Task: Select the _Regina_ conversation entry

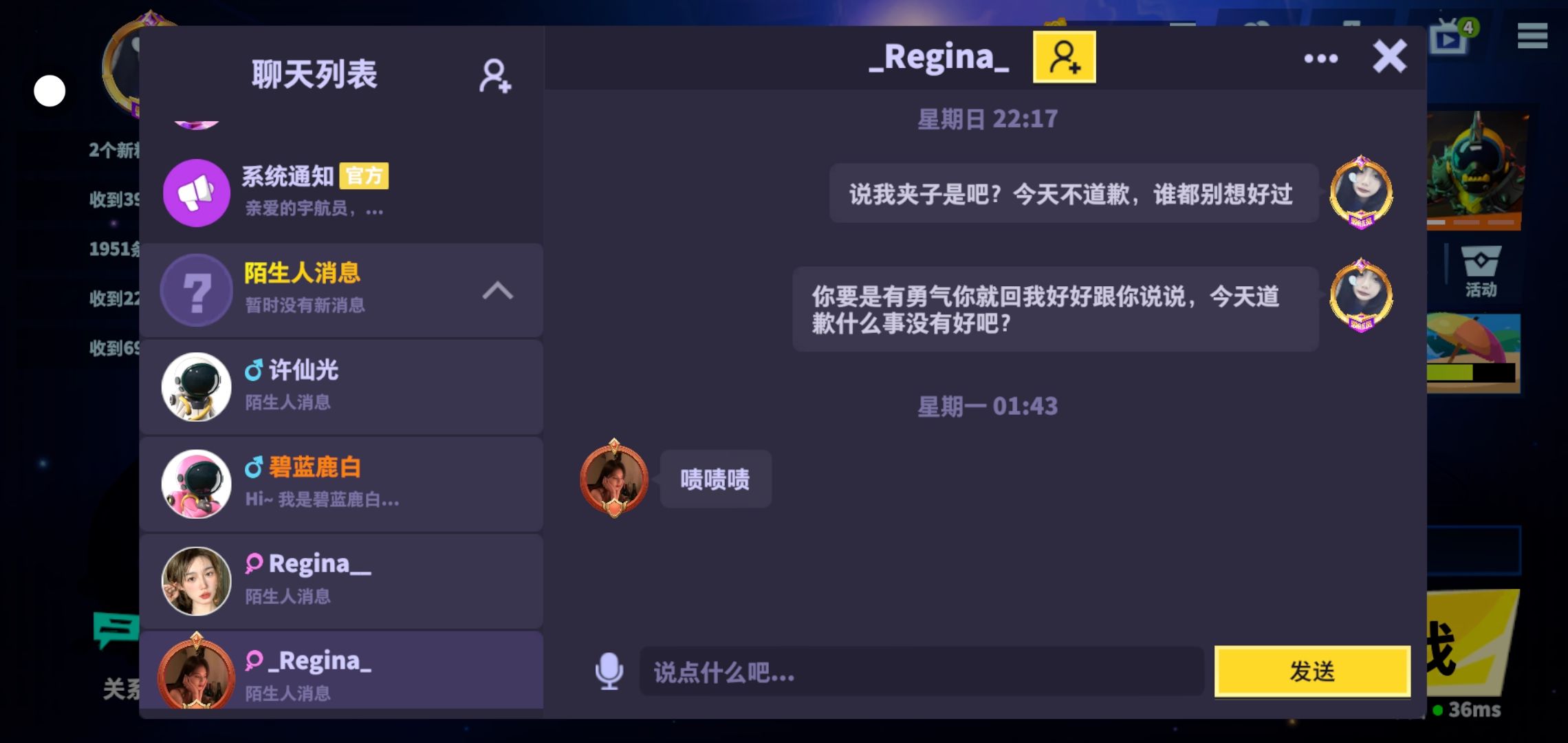Action: [341, 671]
